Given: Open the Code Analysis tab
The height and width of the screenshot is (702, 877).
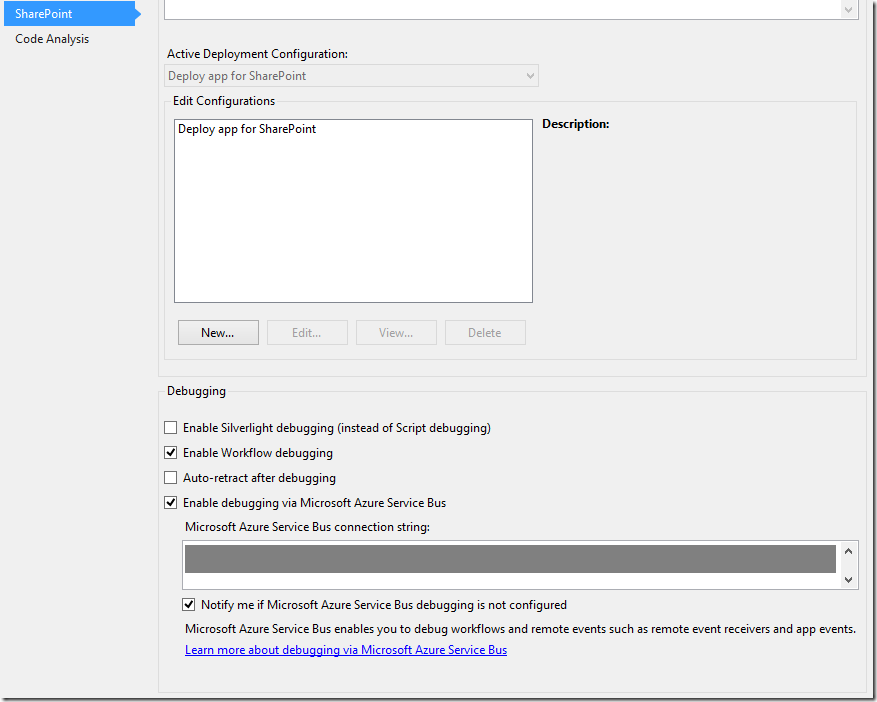Looking at the screenshot, I should (x=52, y=39).
